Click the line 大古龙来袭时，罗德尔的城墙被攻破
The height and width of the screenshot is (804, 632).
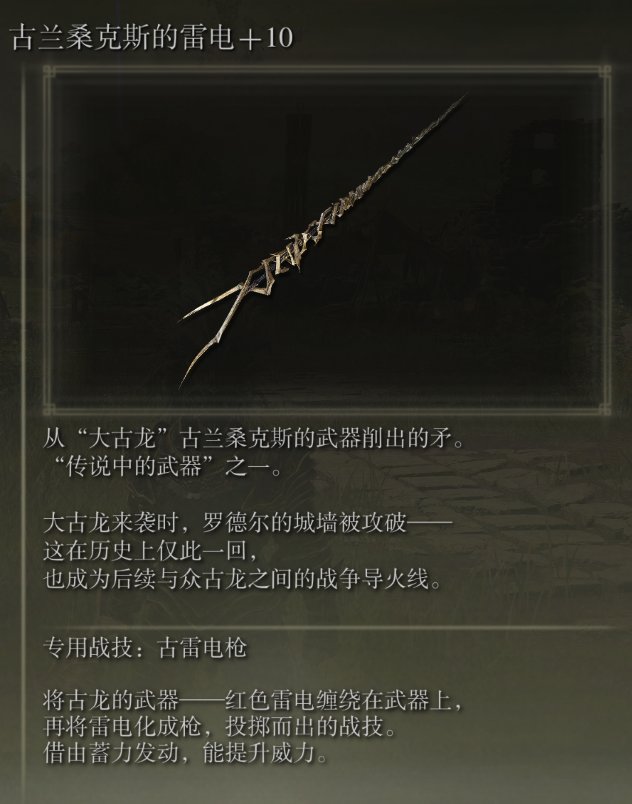point(248,523)
